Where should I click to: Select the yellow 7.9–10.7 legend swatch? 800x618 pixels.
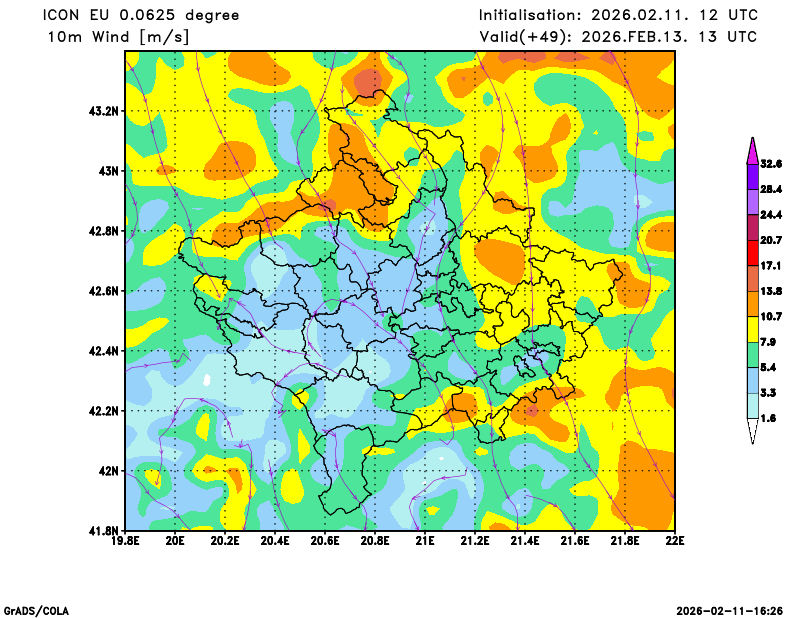point(751,329)
